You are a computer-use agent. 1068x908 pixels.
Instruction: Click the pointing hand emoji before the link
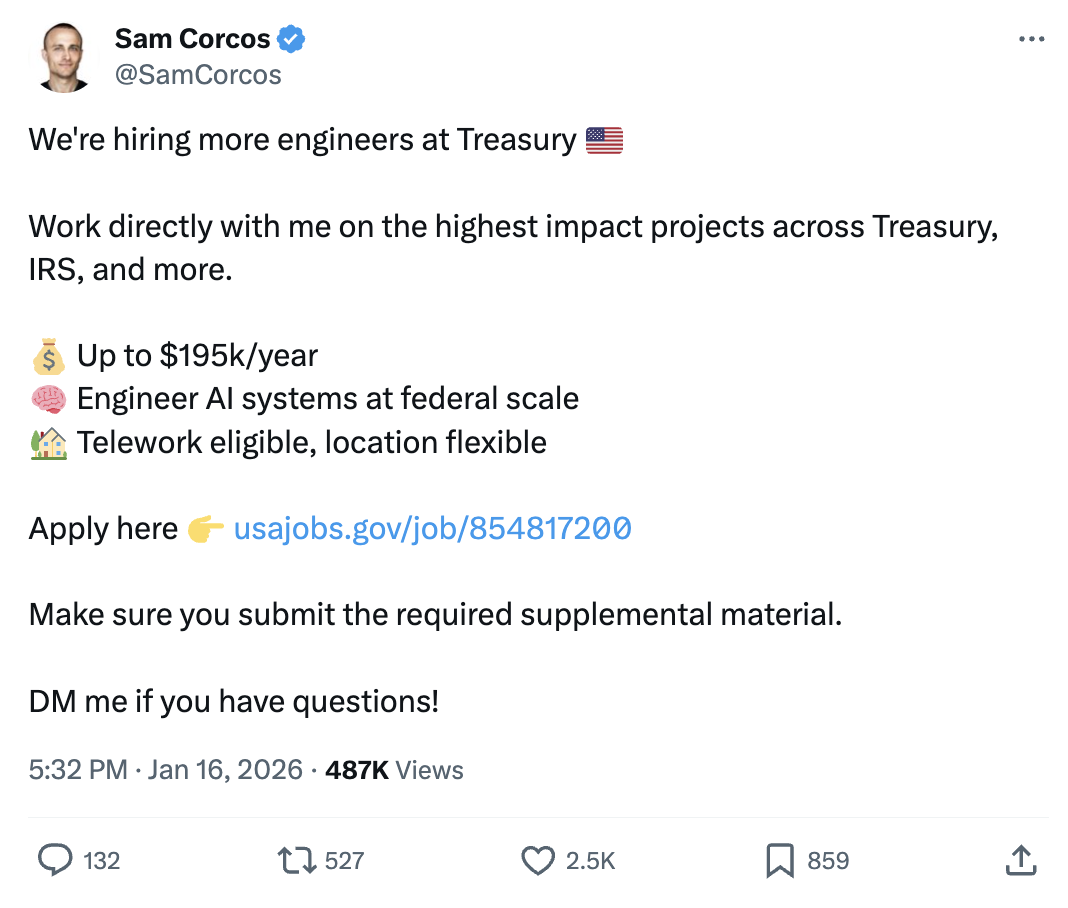(204, 528)
